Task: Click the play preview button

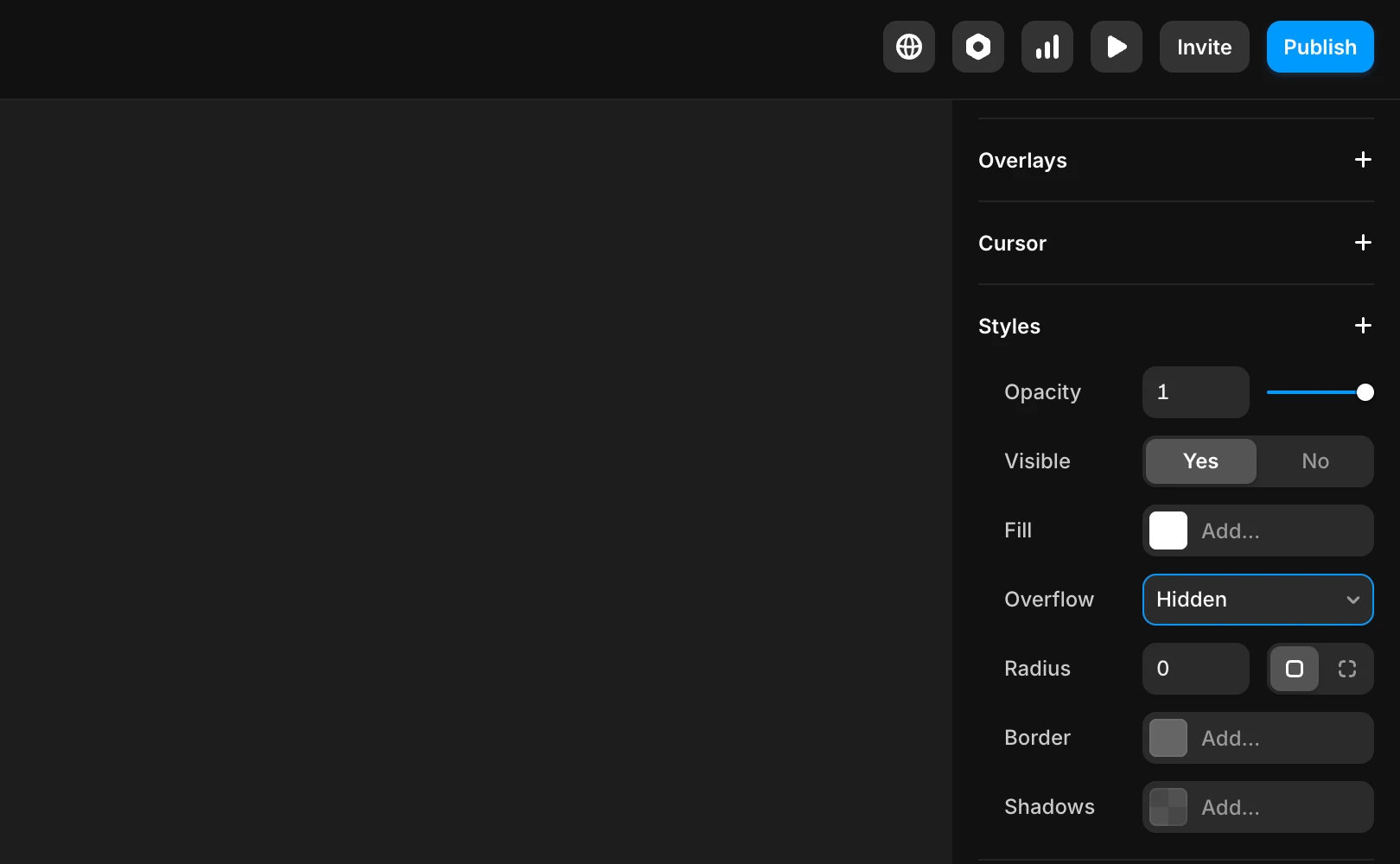Action: pos(1117,47)
